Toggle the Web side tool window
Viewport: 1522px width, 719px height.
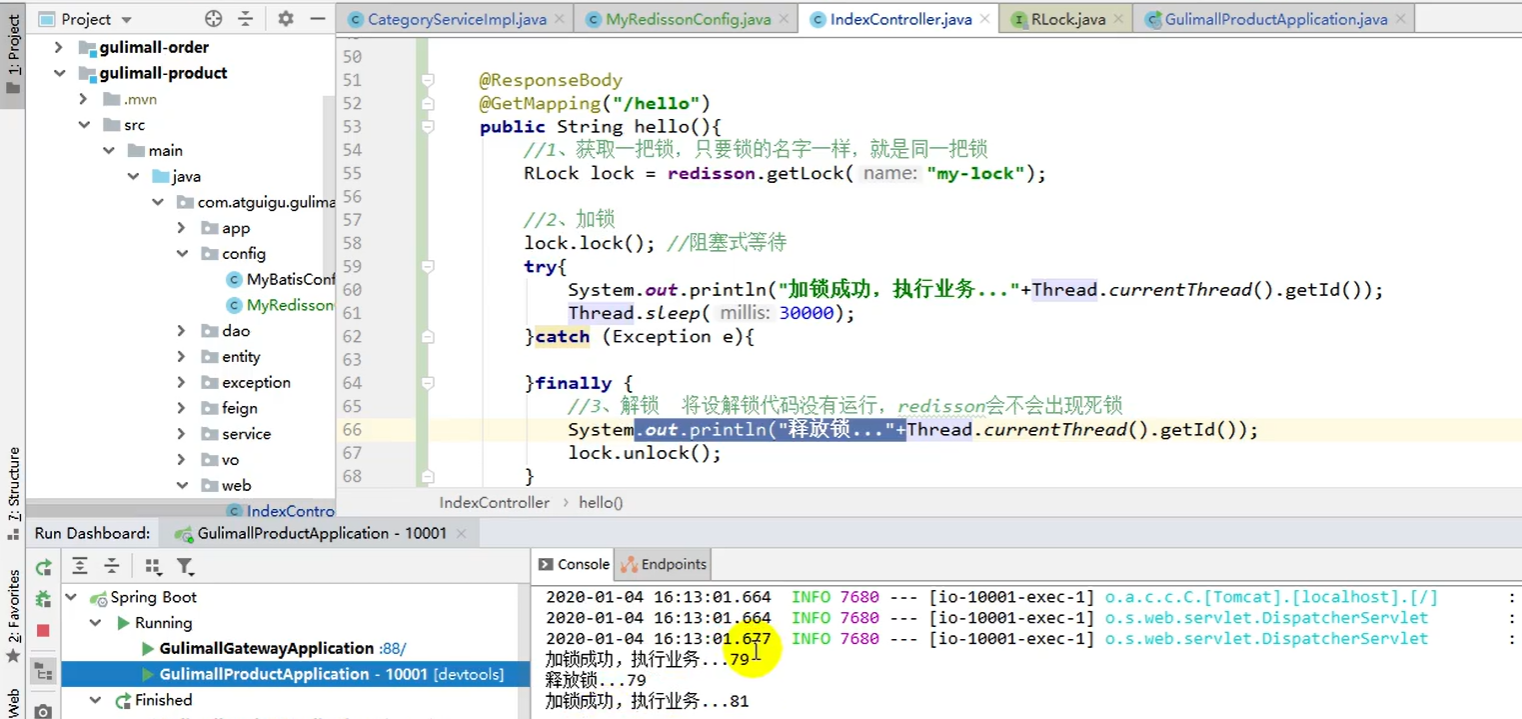pyautogui.click(x=13, y=701)
